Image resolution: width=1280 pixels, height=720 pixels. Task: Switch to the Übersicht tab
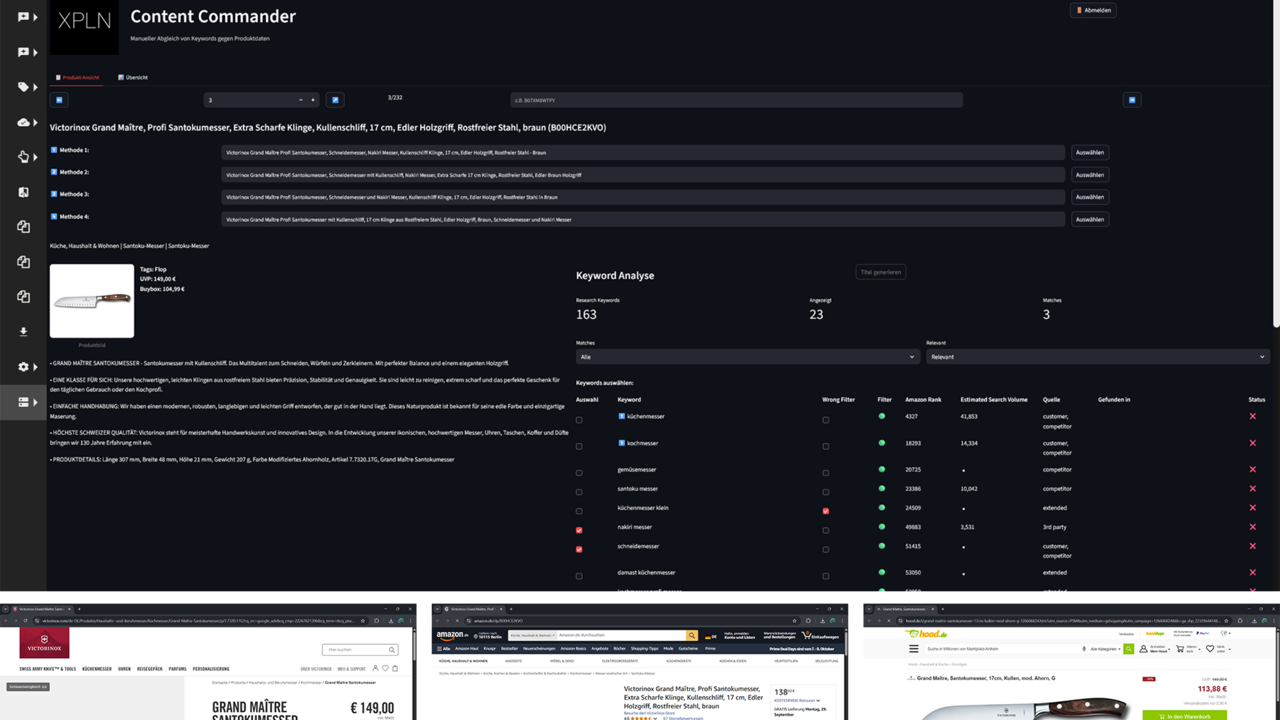coord(133,77)
